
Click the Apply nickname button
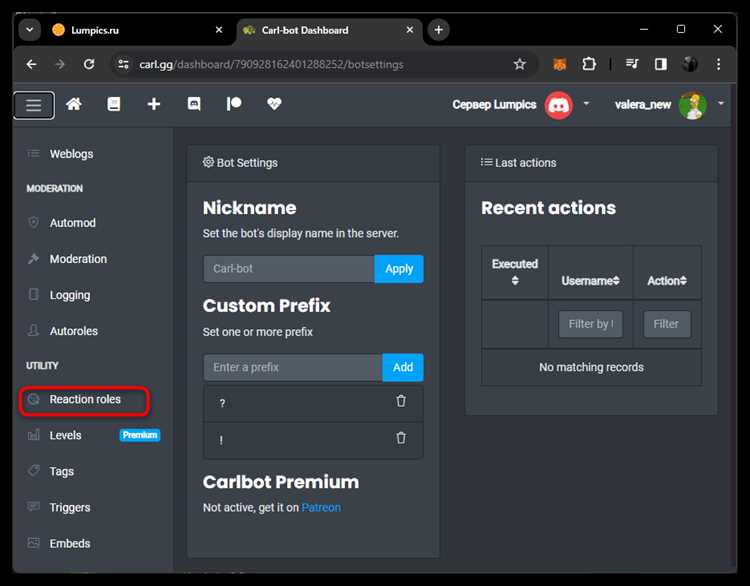click(x=399, y=269)
